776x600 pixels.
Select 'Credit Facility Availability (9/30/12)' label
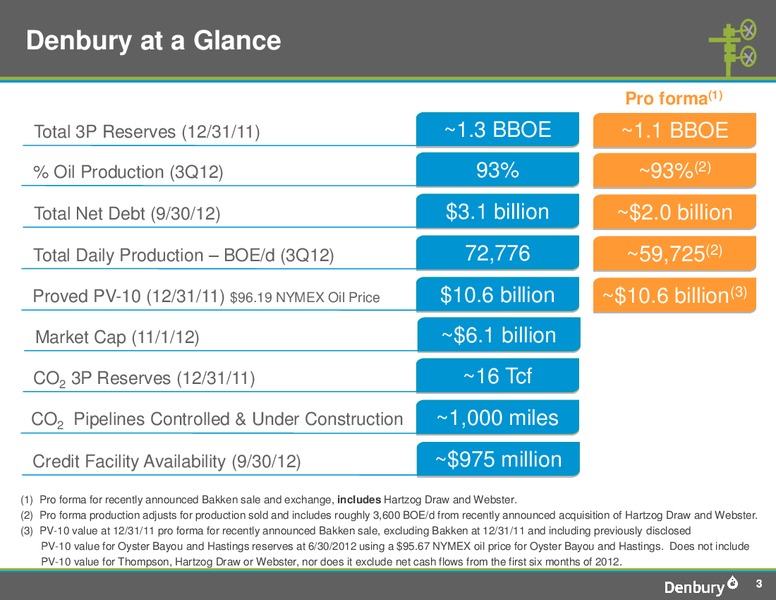tap(167, 461)
